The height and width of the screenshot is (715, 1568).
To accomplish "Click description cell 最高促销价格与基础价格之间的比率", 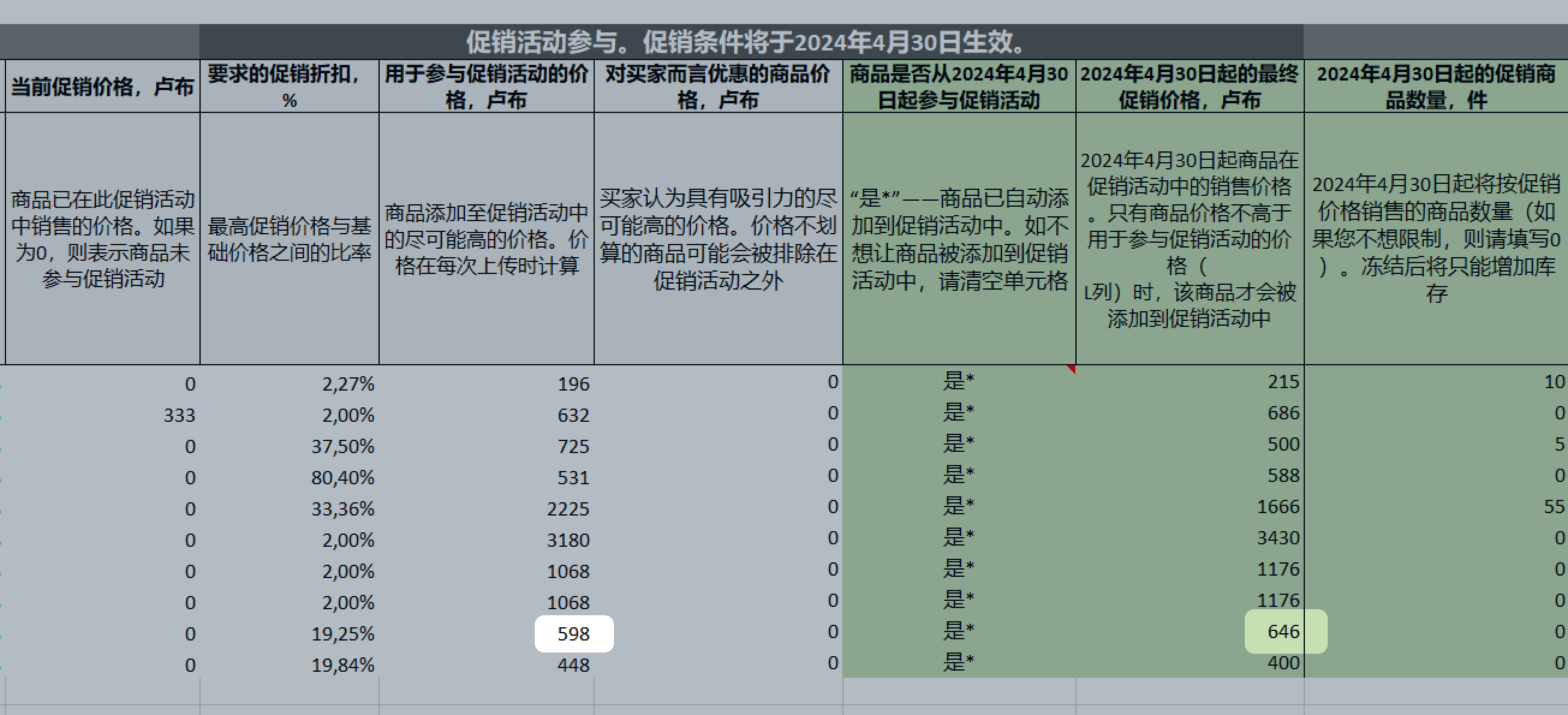I will pyautogui.click(x=289, y=239).
